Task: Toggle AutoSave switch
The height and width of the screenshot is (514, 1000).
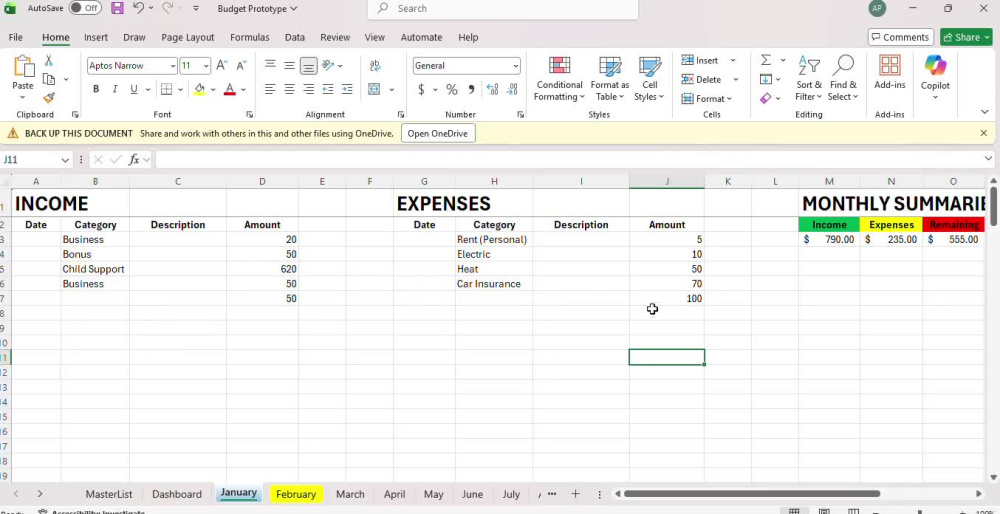Action: (85, 8)
